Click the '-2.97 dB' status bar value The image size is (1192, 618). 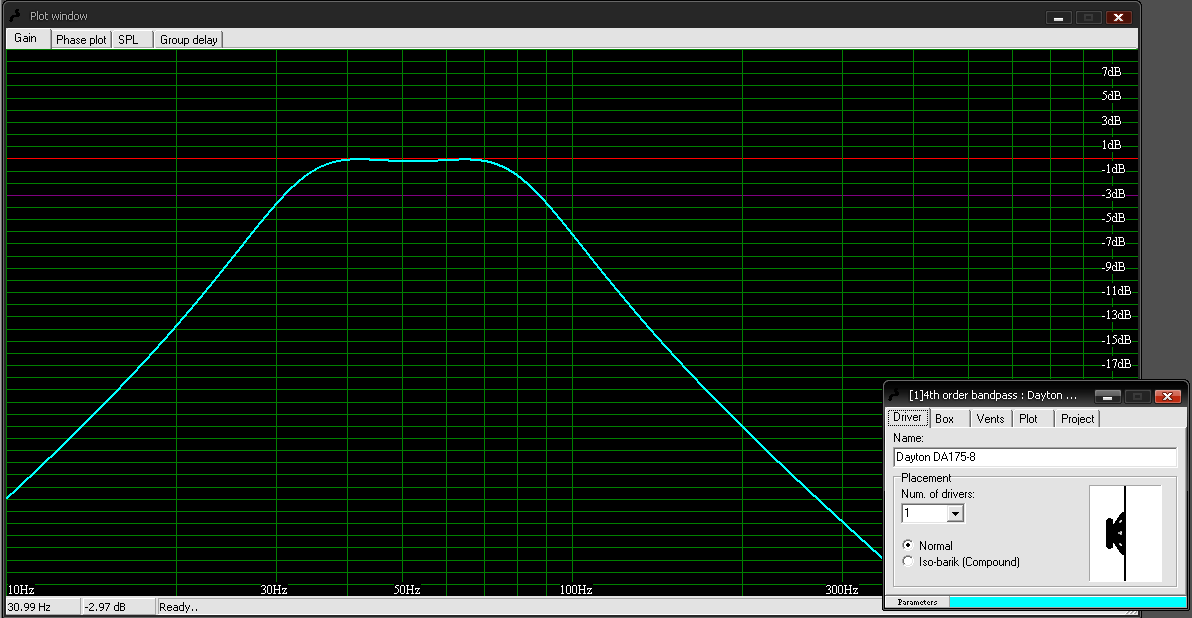click(x=105, y=607)
